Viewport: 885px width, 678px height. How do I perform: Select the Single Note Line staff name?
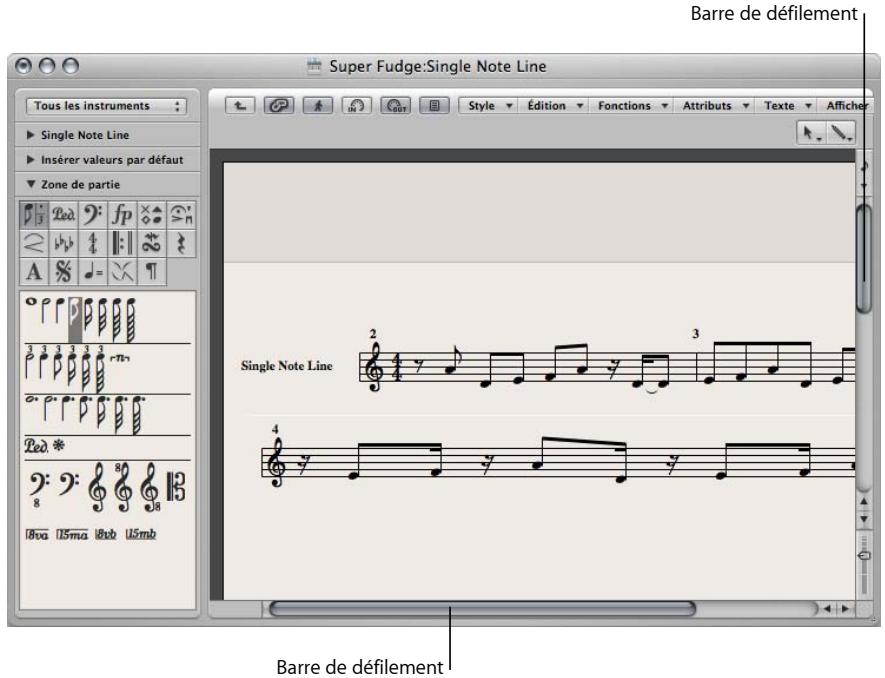click(287, 366)
